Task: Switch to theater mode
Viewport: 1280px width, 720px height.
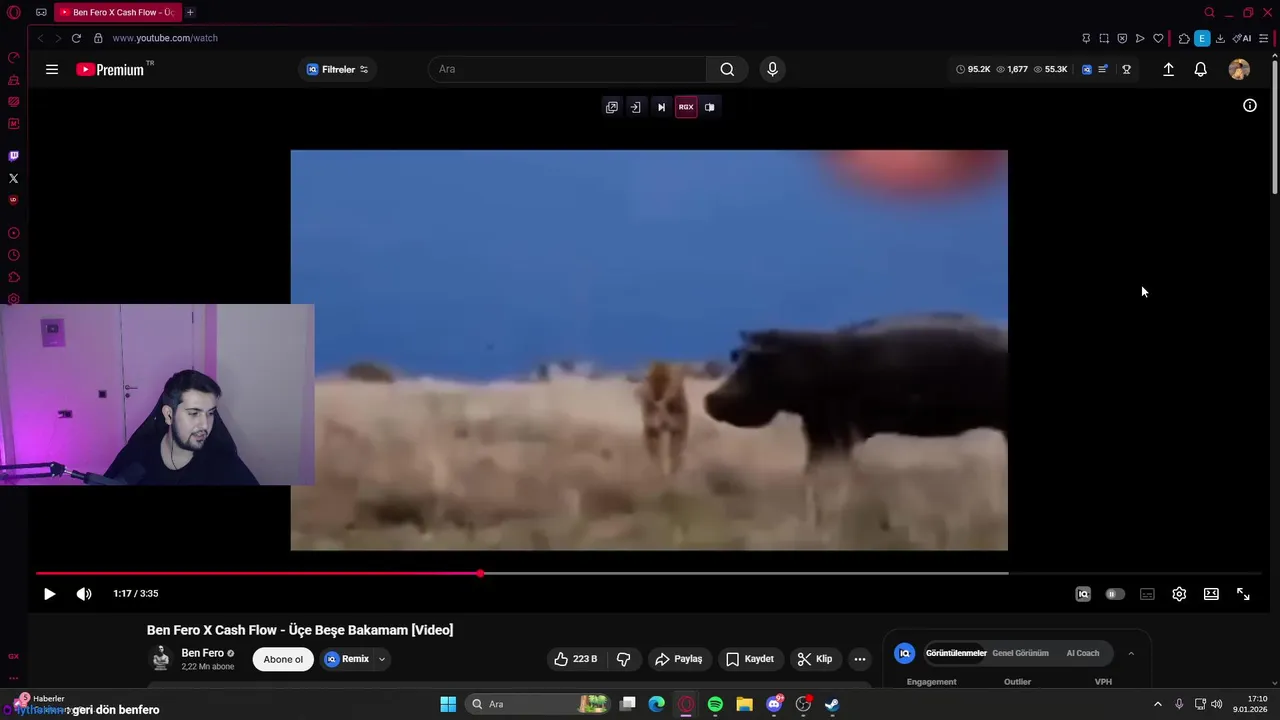Action: (x=1211, y=594)
